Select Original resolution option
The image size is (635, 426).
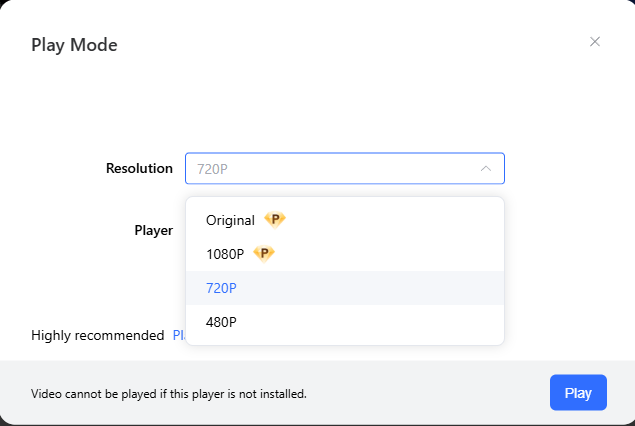pyautogui.click(x=230, y=220)
